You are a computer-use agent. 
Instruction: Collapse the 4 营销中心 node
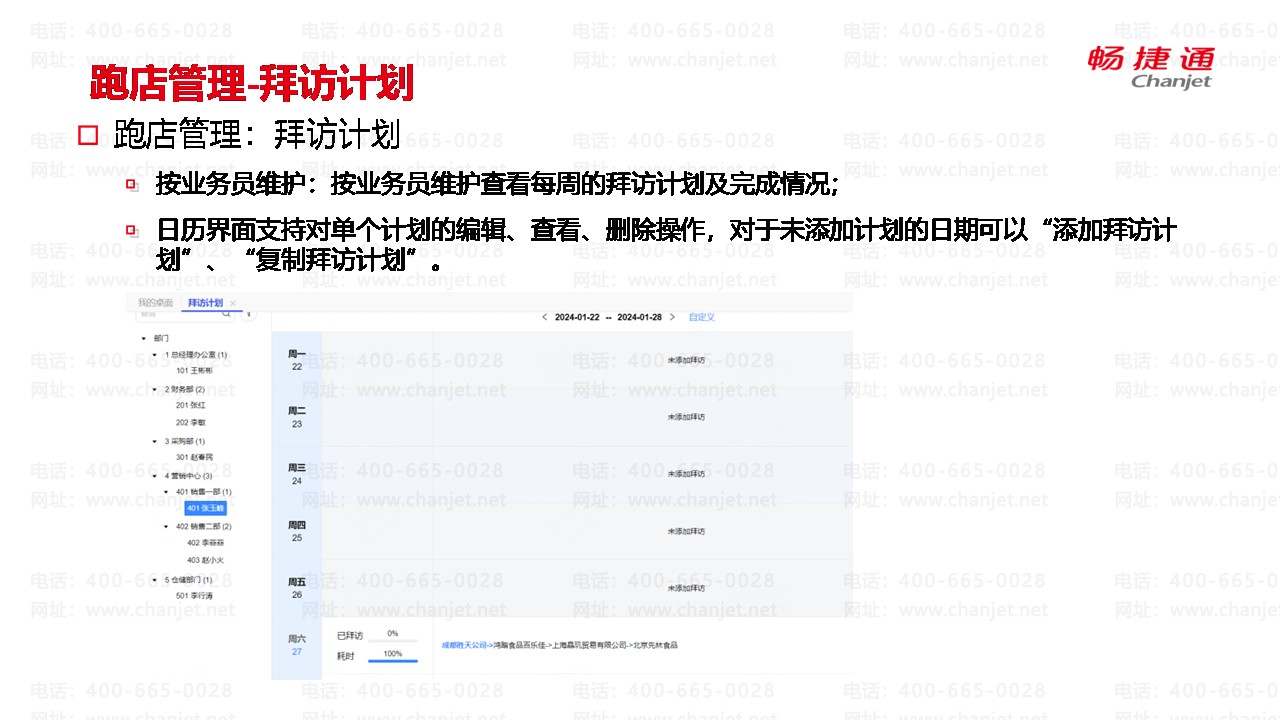pyautogui.click(x=155, y=476)
